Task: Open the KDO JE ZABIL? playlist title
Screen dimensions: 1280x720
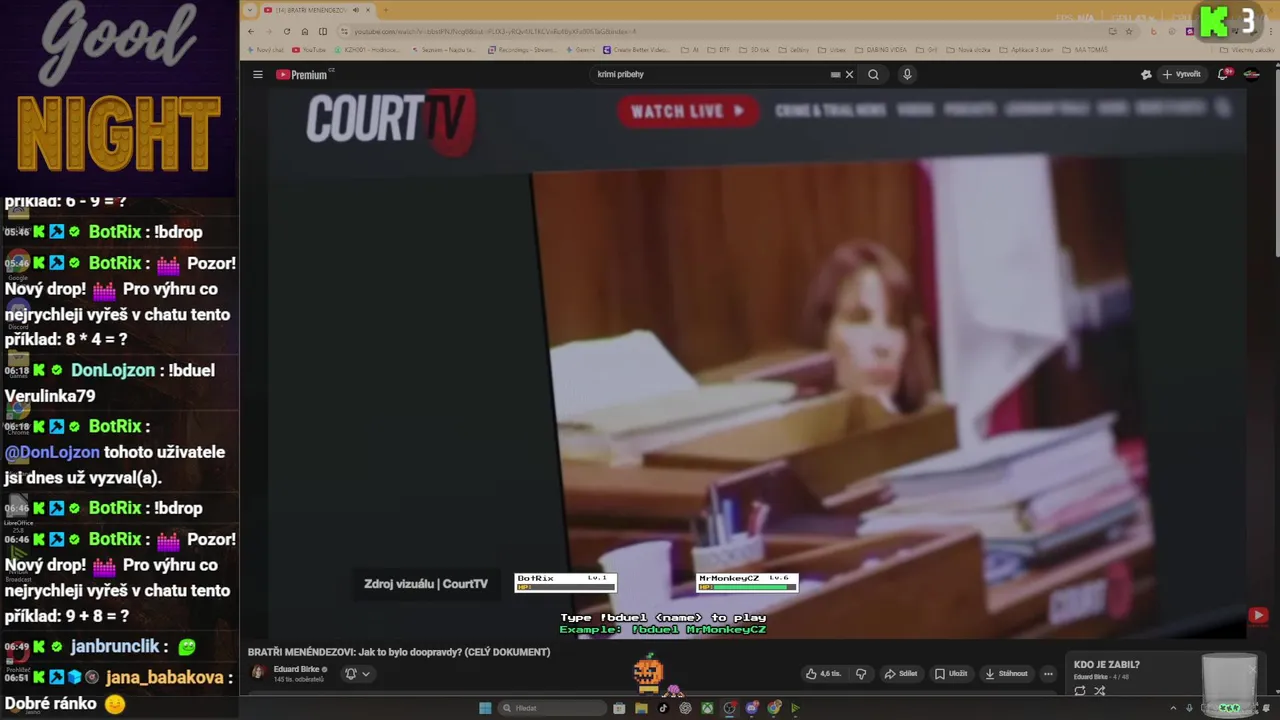Action: [1106, 665]
